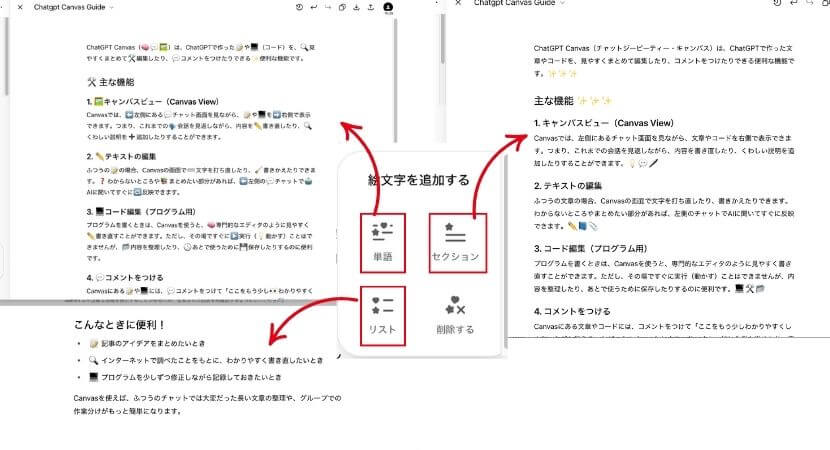Show version history in right canvas toolbar
The image size is (830, 450).
click(x=777, y=3)
